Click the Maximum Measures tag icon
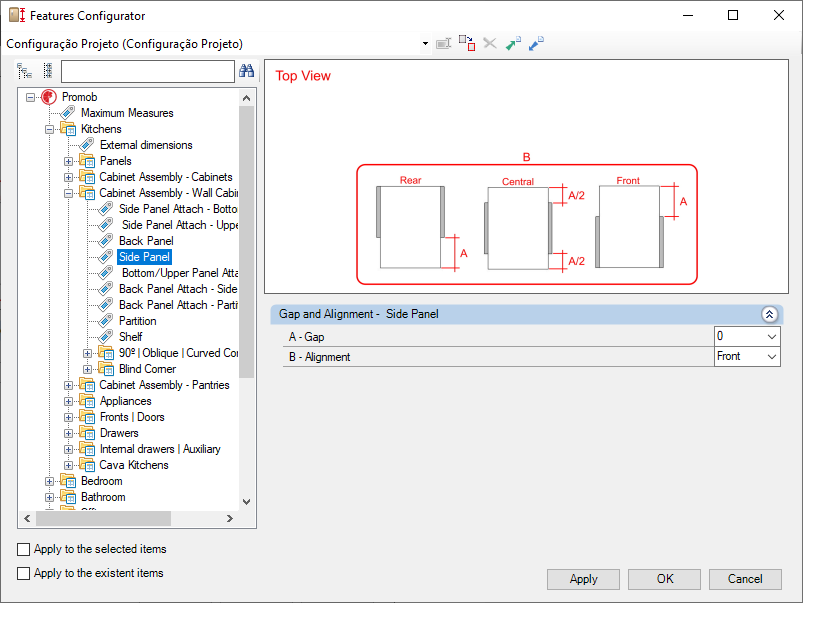 pos(68,113)
